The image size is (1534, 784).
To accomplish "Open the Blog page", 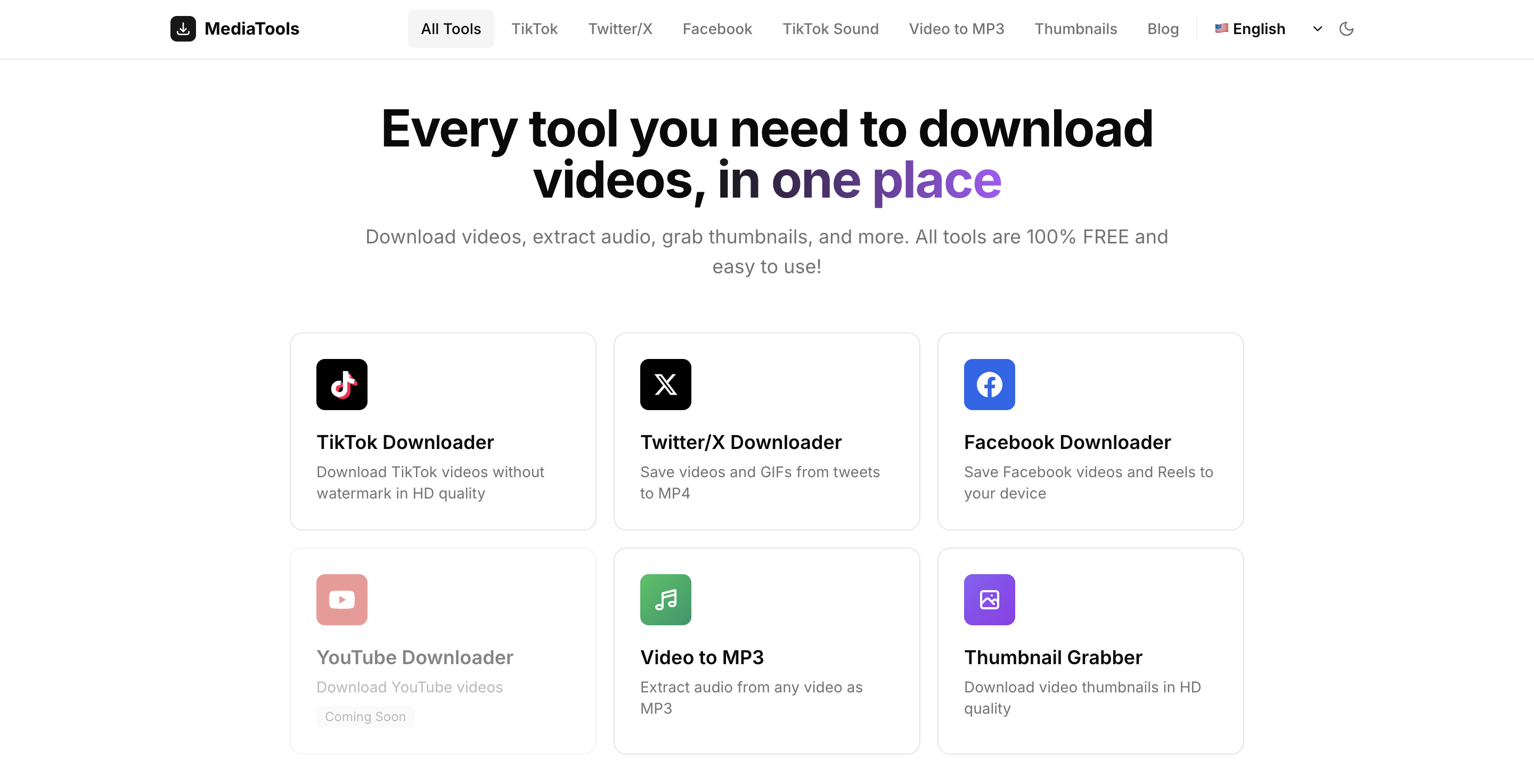I will (1163, 29).
